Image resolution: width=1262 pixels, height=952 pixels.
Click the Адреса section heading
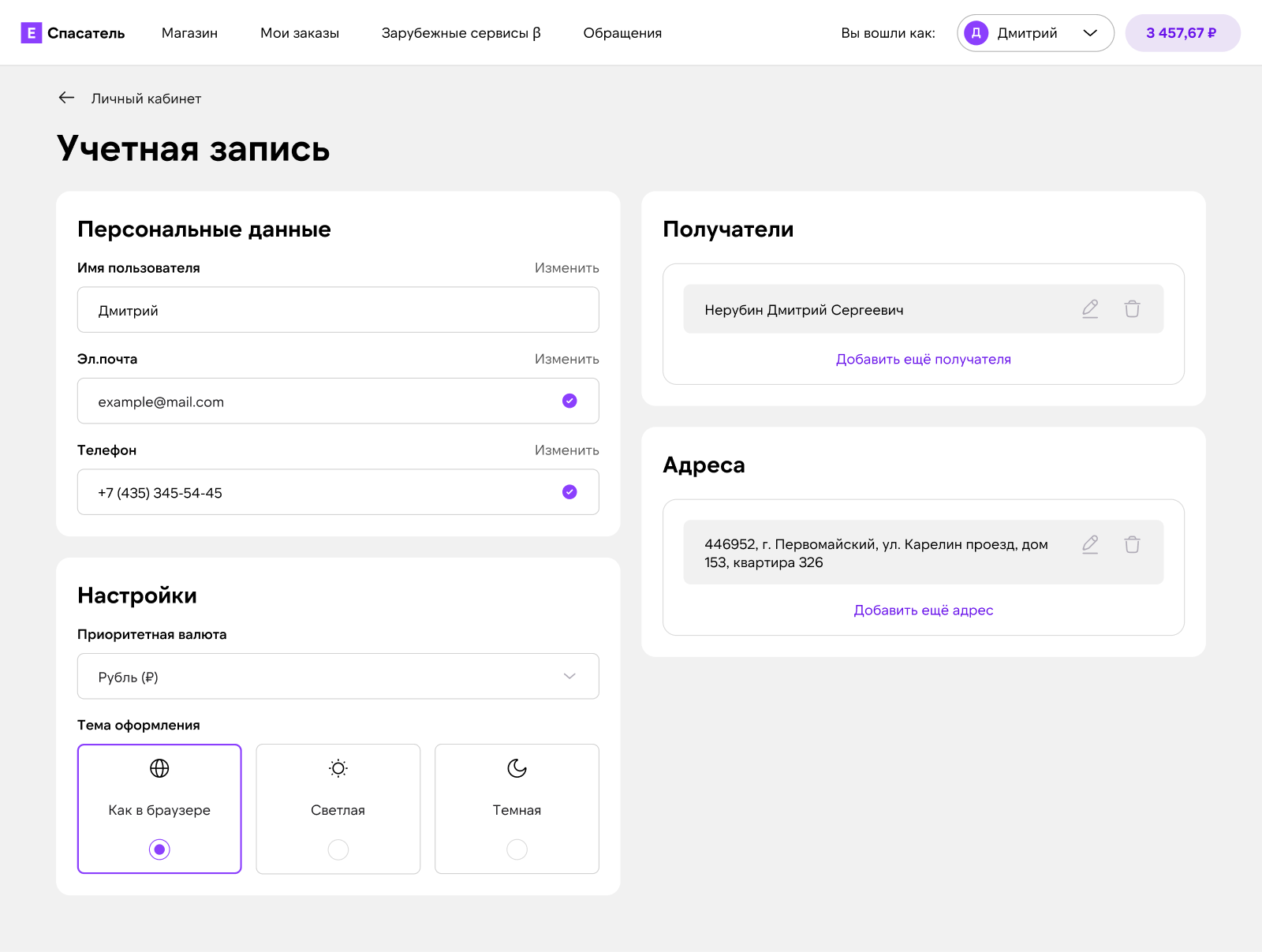[704, 465]
